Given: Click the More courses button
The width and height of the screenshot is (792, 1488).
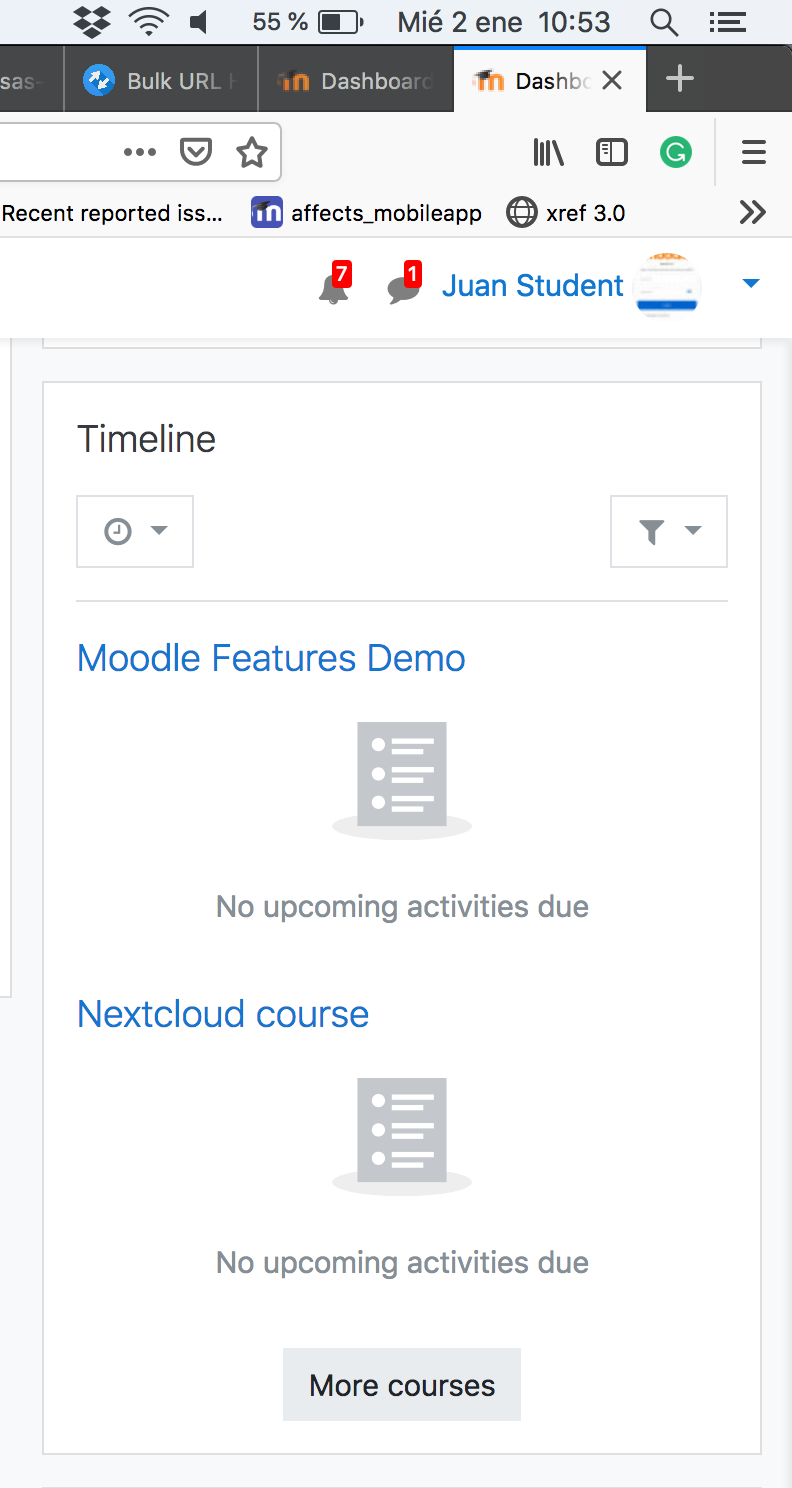Looking at the screenshot, I should click(x=402, y=1385).
